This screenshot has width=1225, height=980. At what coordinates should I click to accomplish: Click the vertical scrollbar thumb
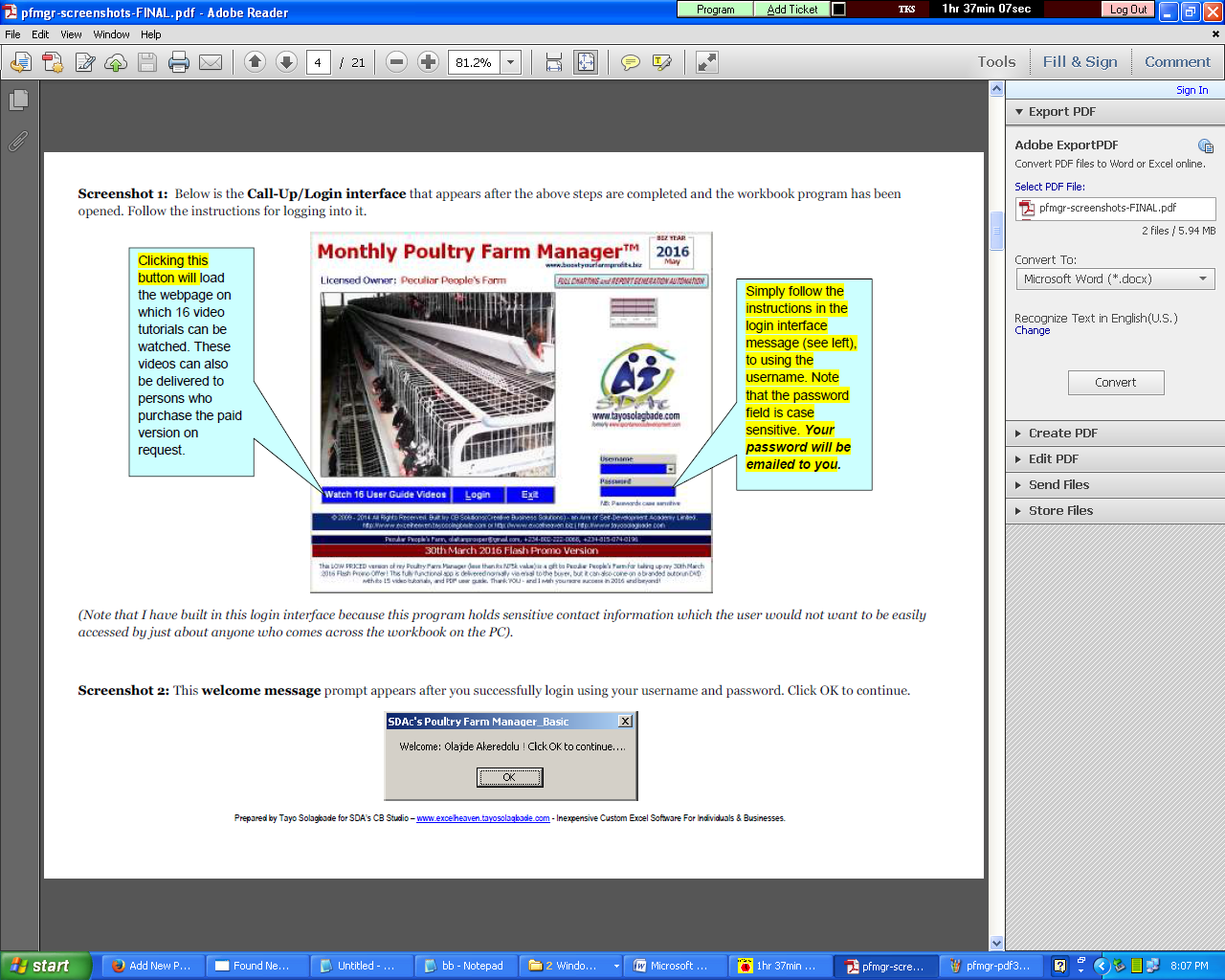click(996, 231)
